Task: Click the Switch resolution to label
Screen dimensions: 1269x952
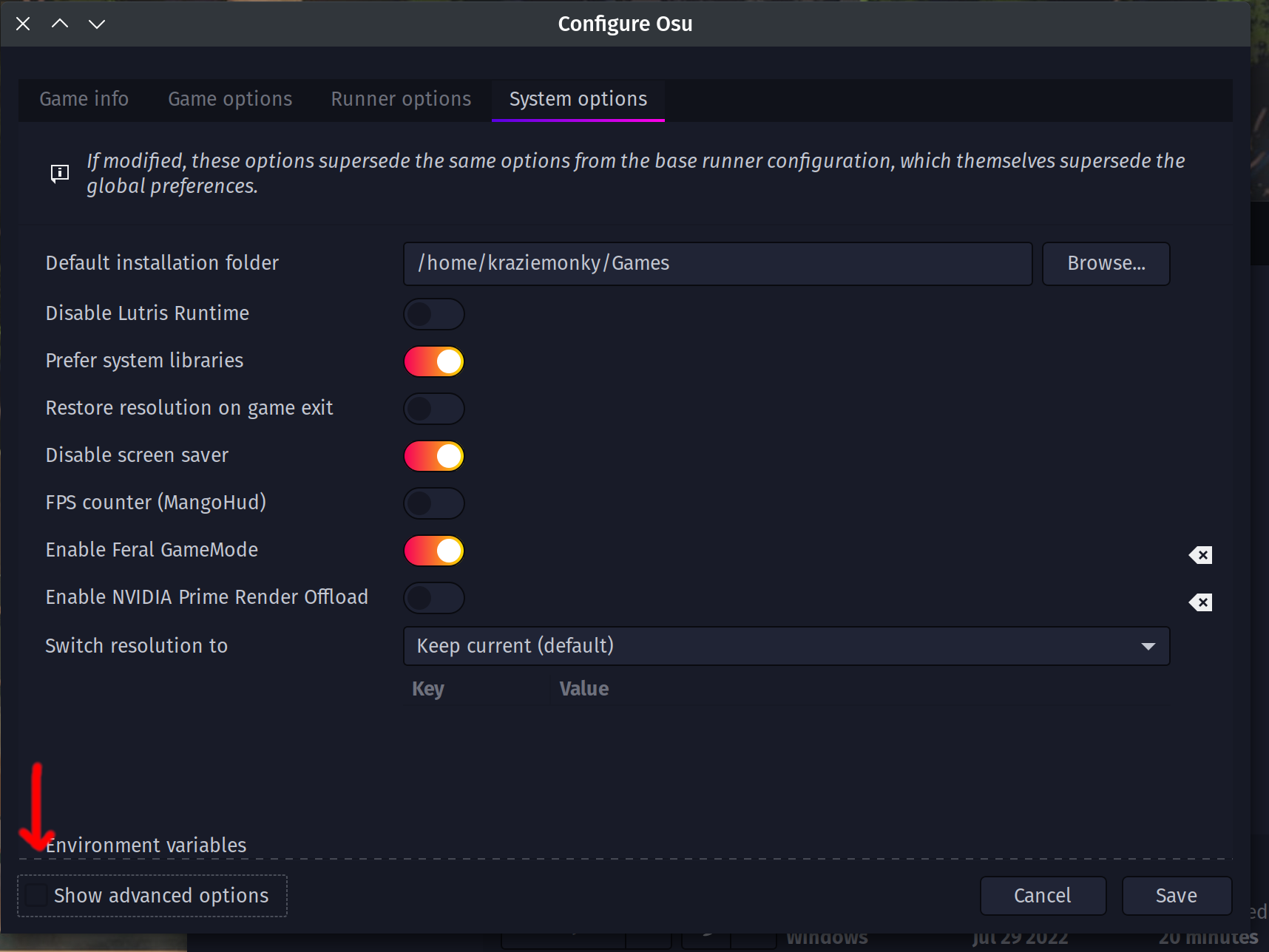Action: (136, 646)
